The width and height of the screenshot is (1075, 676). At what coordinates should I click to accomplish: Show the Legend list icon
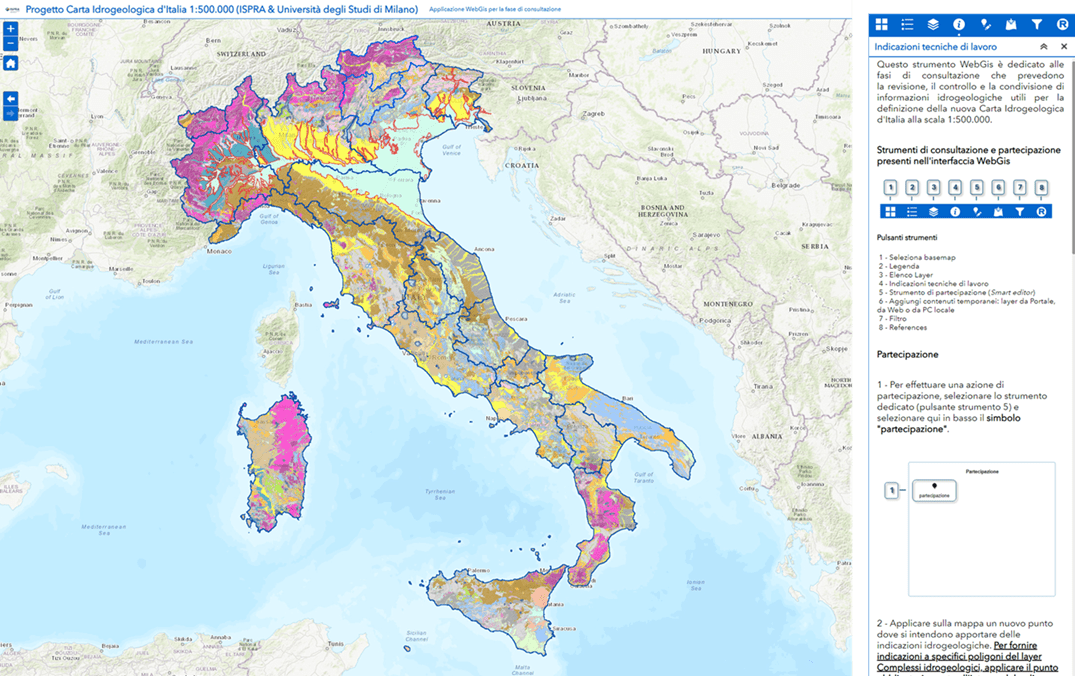click(907, 24)
